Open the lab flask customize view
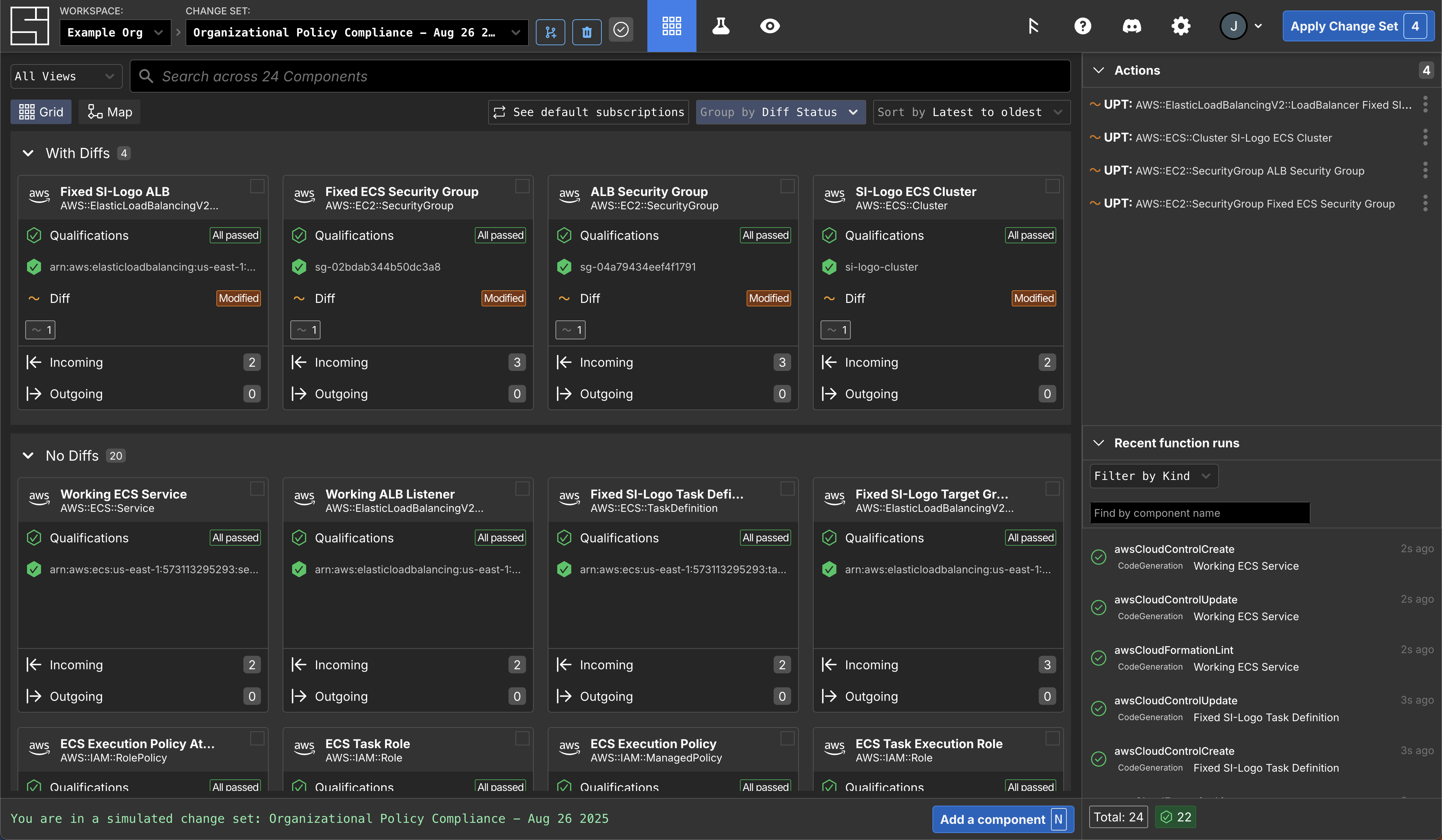Screen dimensions: 1442x840 (x=721, y=26)
